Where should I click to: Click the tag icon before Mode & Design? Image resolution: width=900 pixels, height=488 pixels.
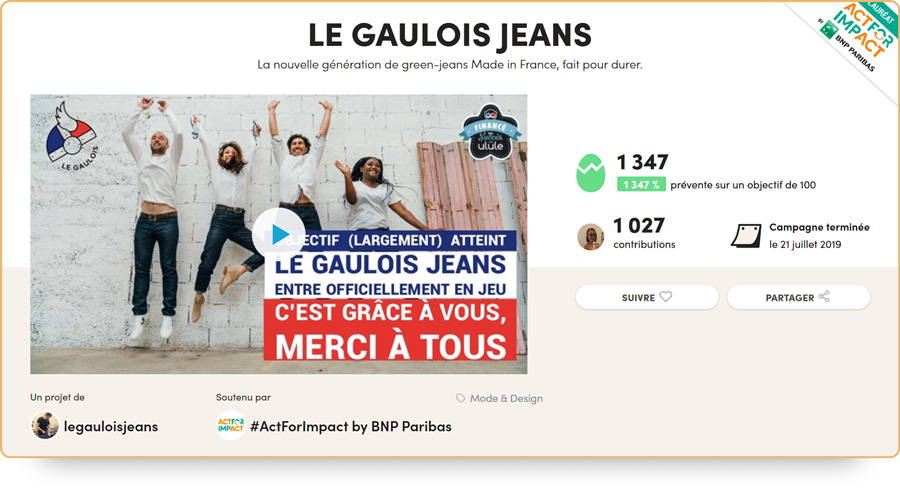(460, 398)
